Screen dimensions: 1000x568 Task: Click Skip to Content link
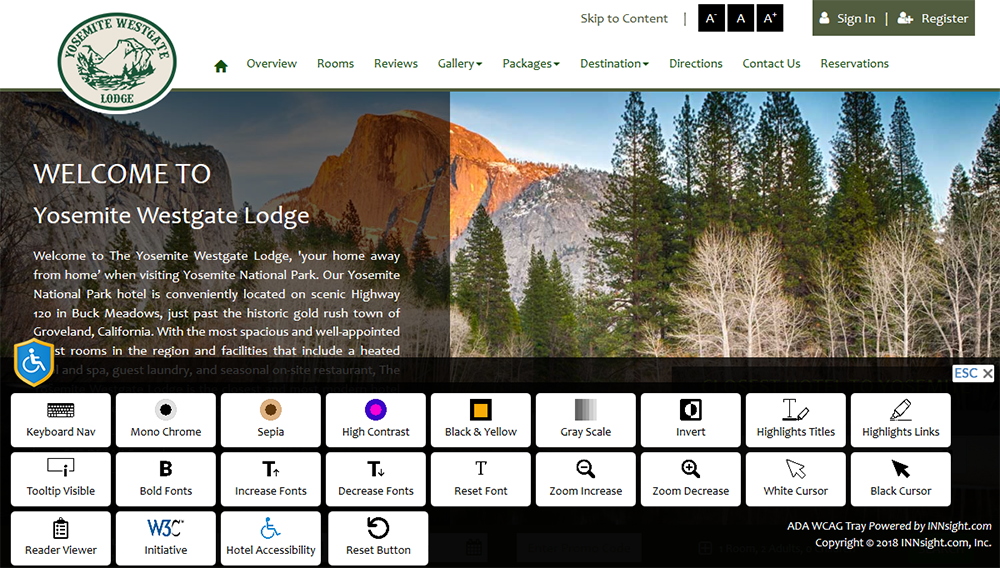coord(624,18)
